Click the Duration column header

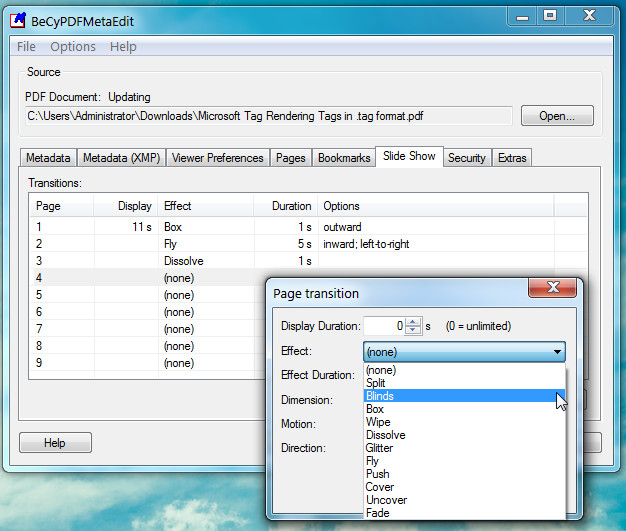pyautogui.click(x=286, y=206)
